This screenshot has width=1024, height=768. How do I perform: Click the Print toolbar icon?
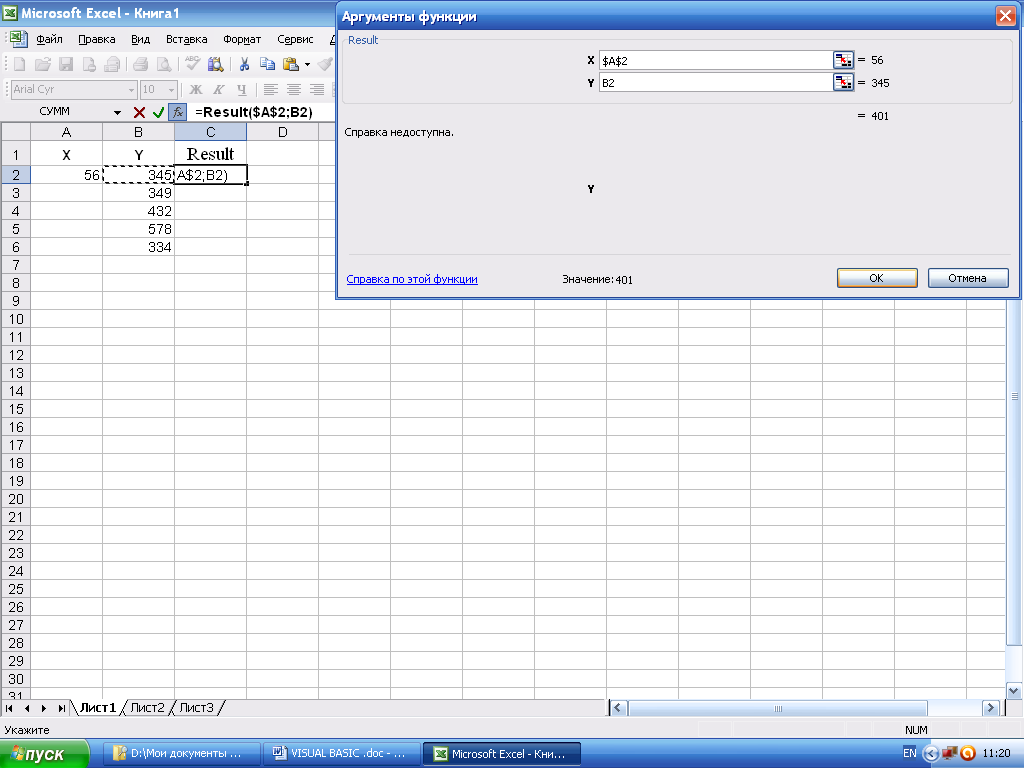tap(140, 64)
